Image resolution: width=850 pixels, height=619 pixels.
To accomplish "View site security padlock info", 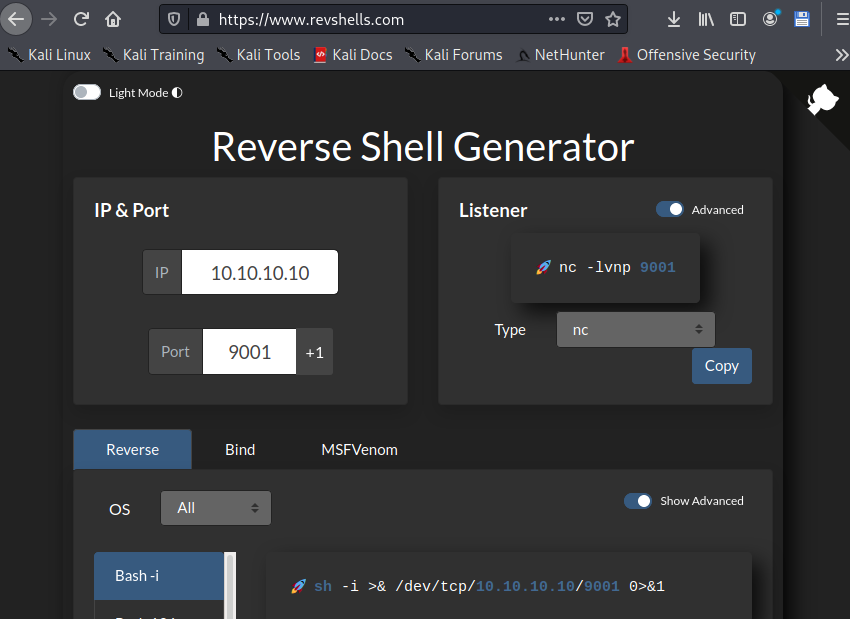I will [203, 20].
